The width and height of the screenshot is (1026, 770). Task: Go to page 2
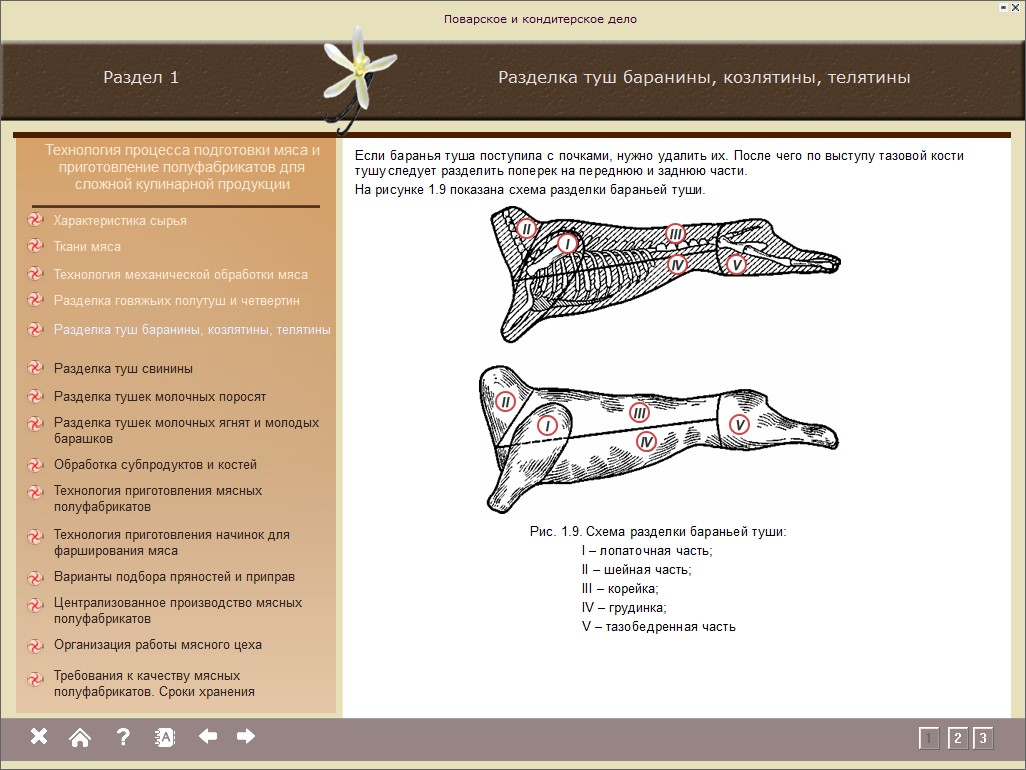[x=957, y=739]
